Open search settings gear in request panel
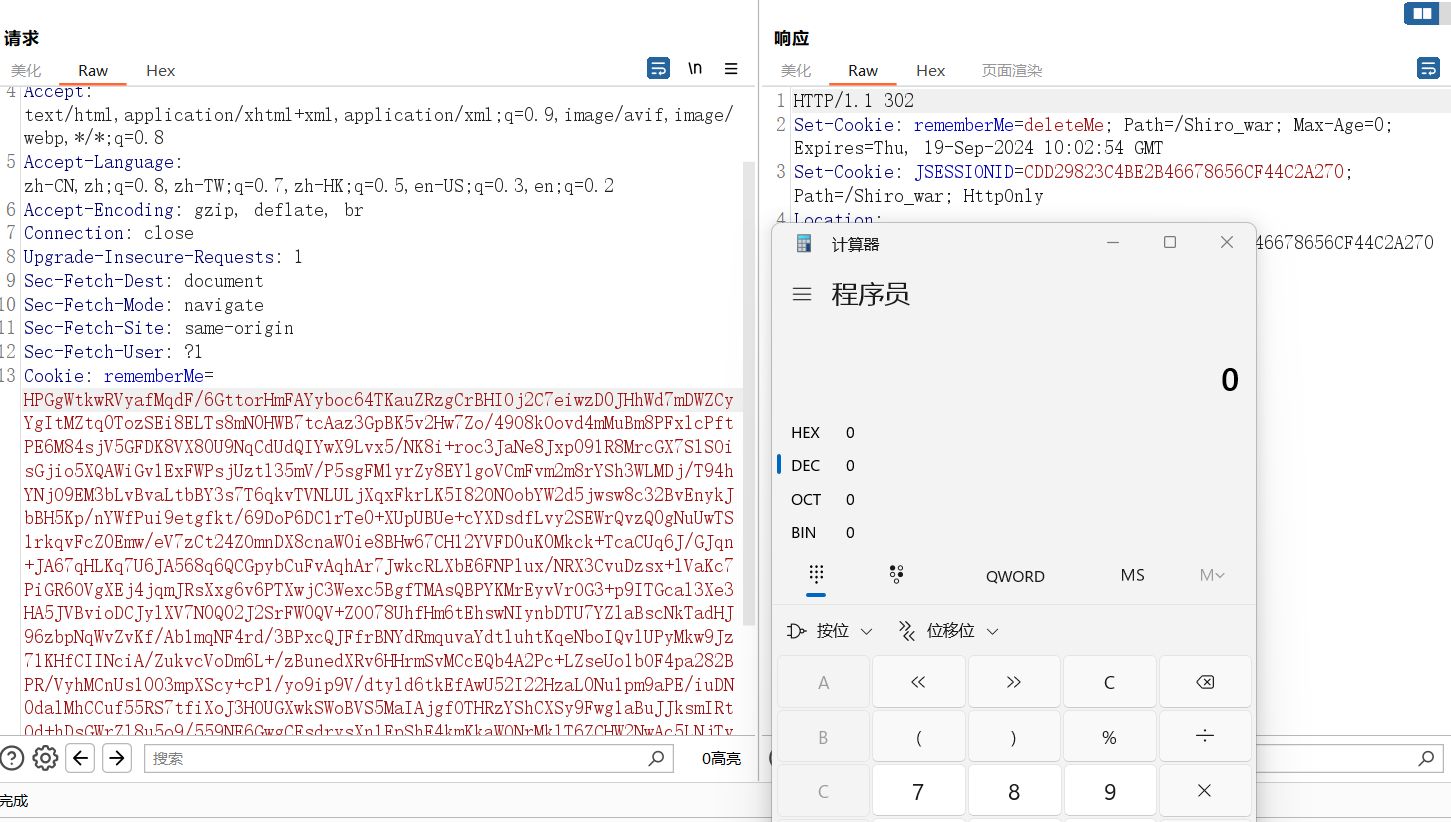Screen dimensions: 1451x822 tap(45, 758)
